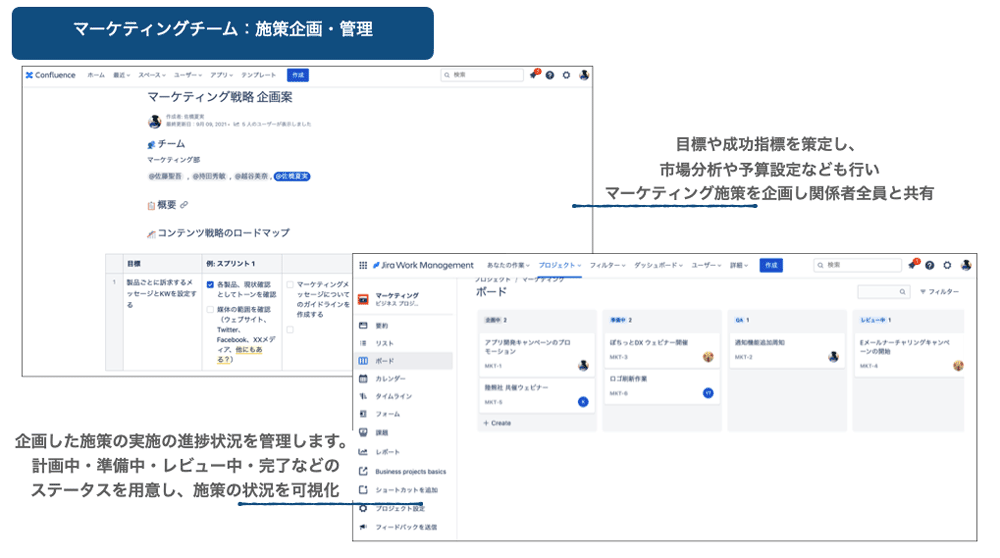Click the フォーム form icon in sidebar
The image size is (1000, 558).
coord(363,414)
